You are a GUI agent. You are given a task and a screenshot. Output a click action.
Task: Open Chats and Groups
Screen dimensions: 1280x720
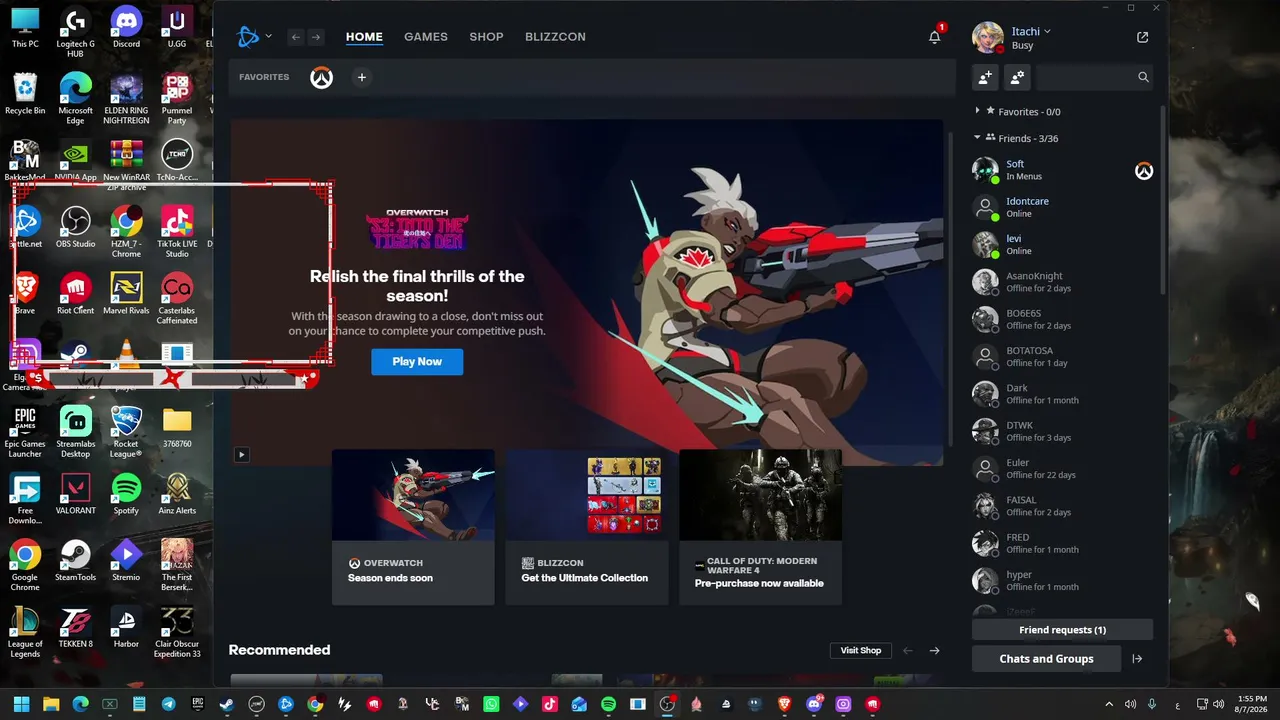point(1046,659)
